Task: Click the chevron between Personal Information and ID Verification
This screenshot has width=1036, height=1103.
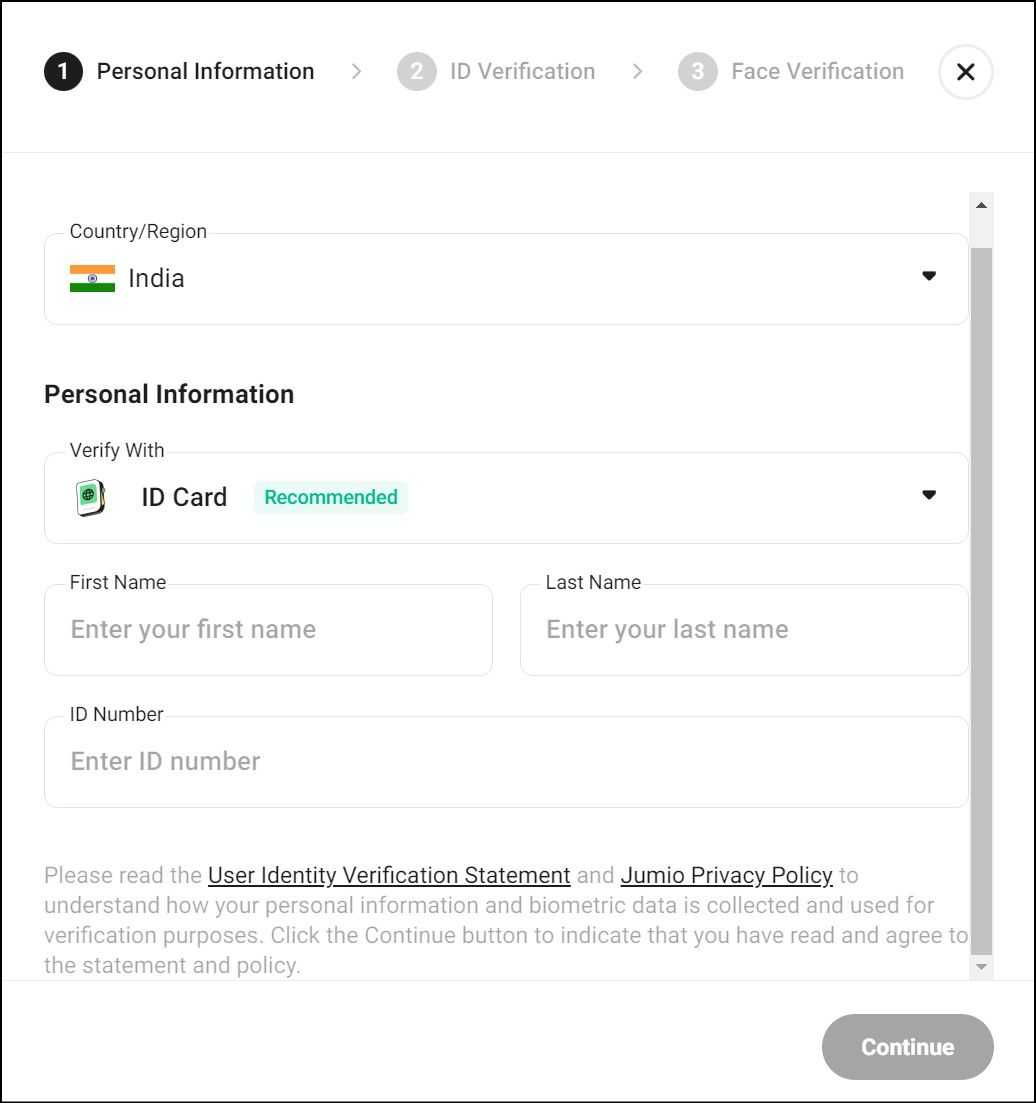Action: 357,71
